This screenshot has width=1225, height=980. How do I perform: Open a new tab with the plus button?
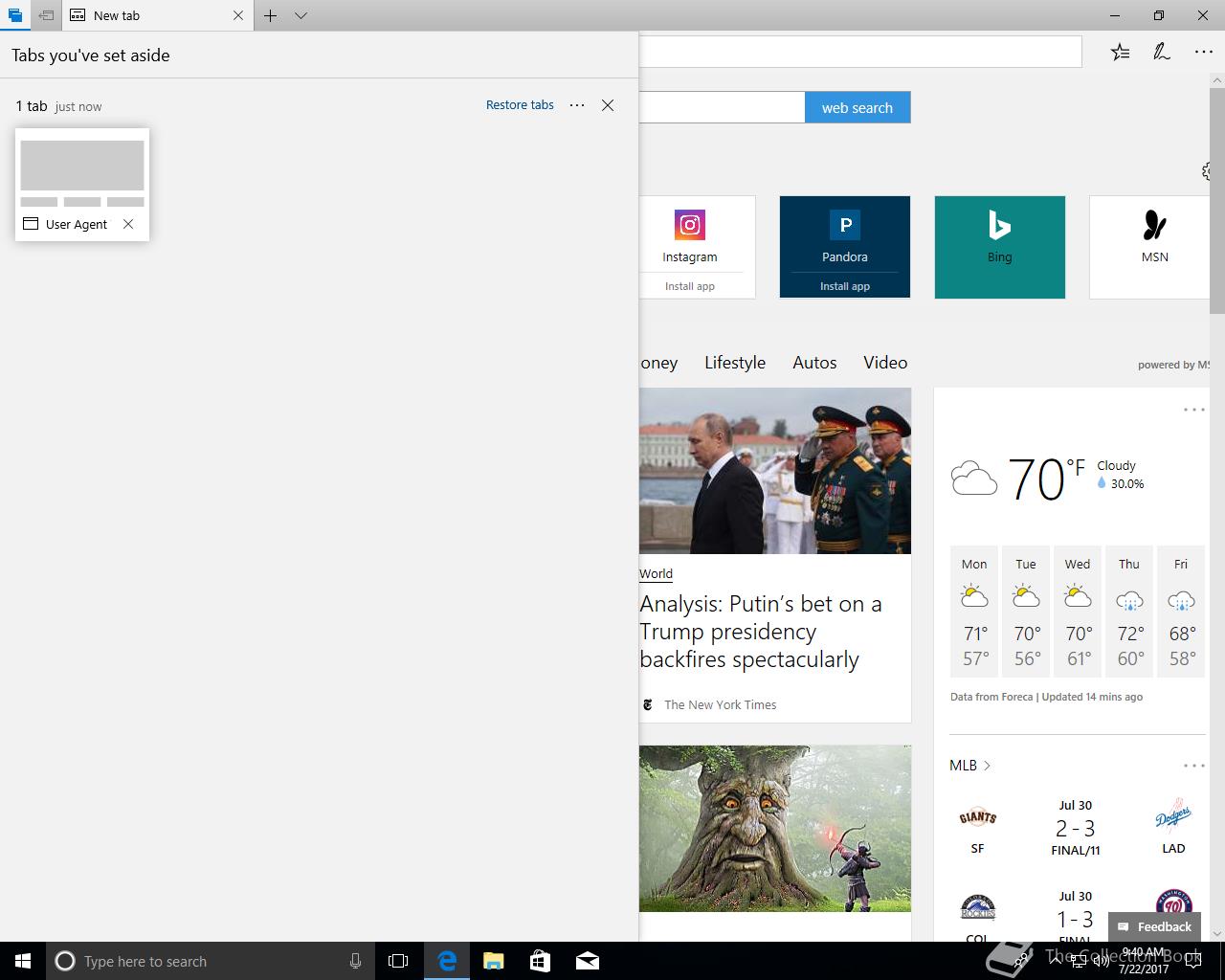point(271,15)
